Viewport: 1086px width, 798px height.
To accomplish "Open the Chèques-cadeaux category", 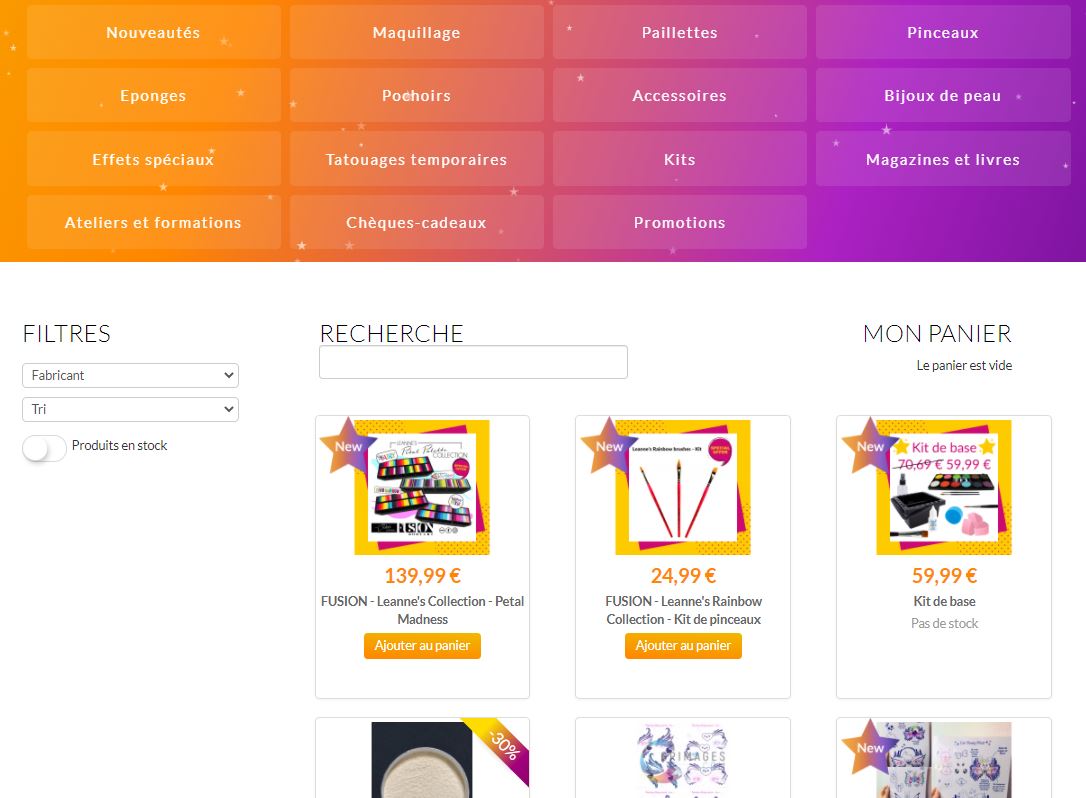I will coord(416,222).
